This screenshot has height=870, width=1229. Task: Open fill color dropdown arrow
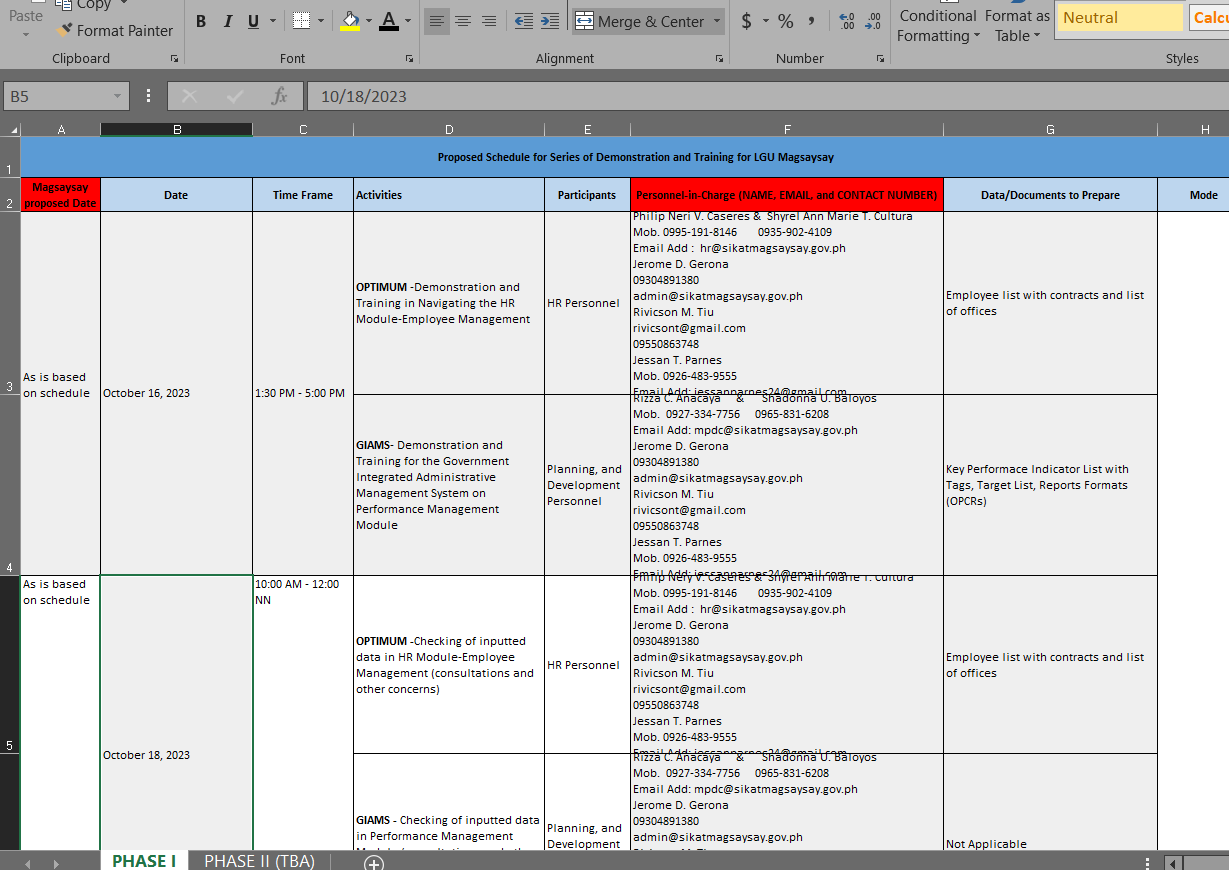[x=369, y=21]
